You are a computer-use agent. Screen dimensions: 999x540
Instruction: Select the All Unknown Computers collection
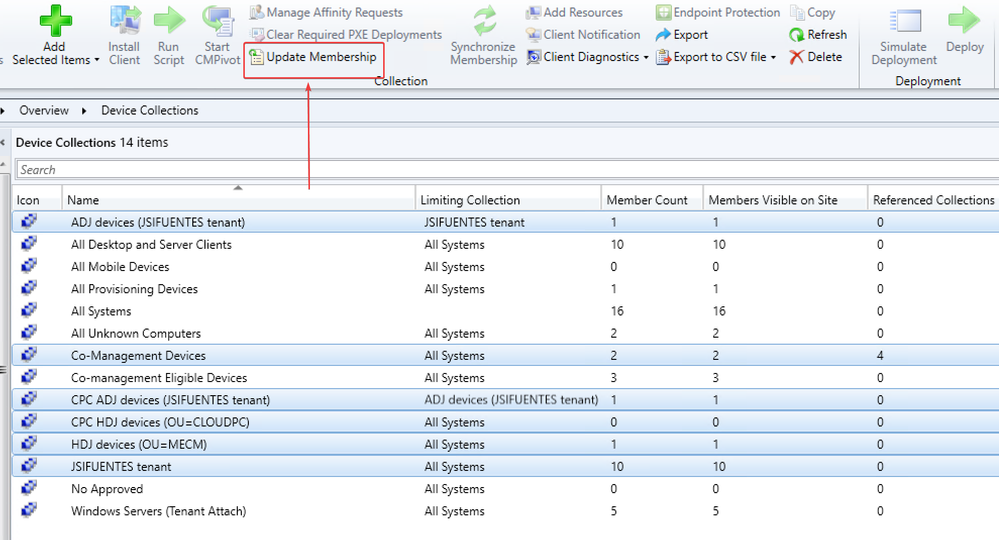pos(136,334)
